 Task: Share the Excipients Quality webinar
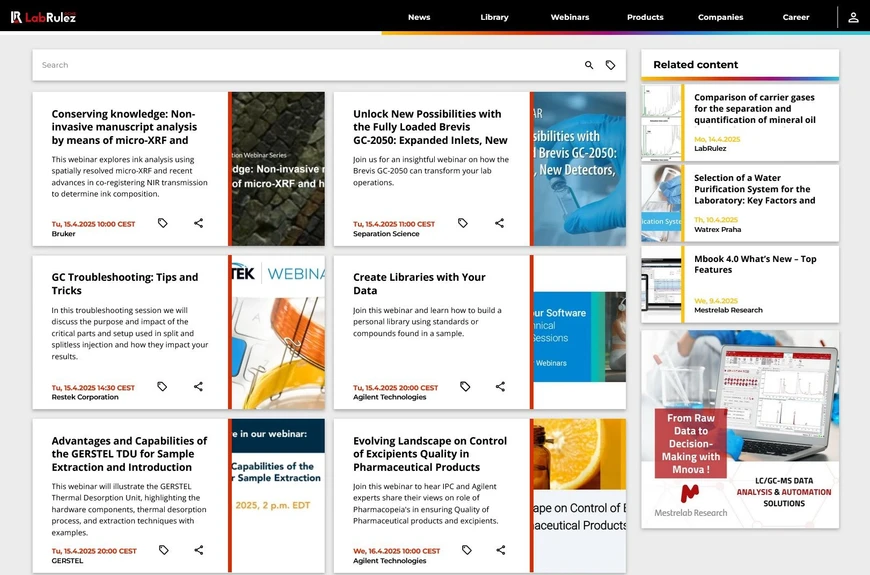tap(500, 550)
